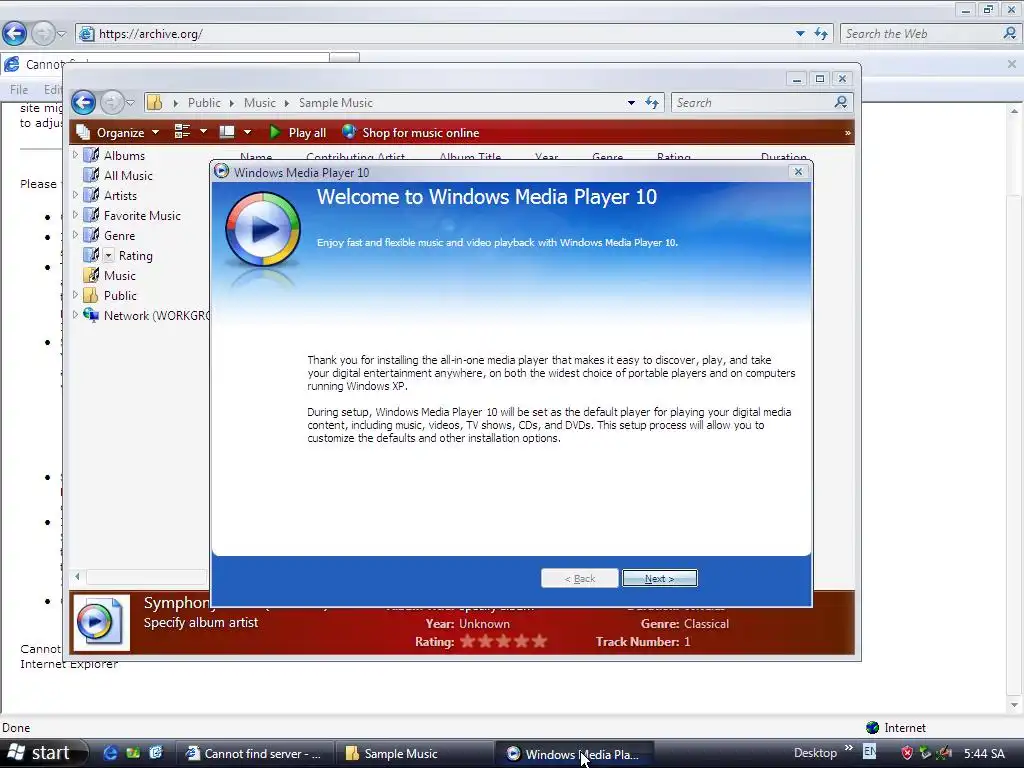Expand the Artists tree node

pos(75,195)
